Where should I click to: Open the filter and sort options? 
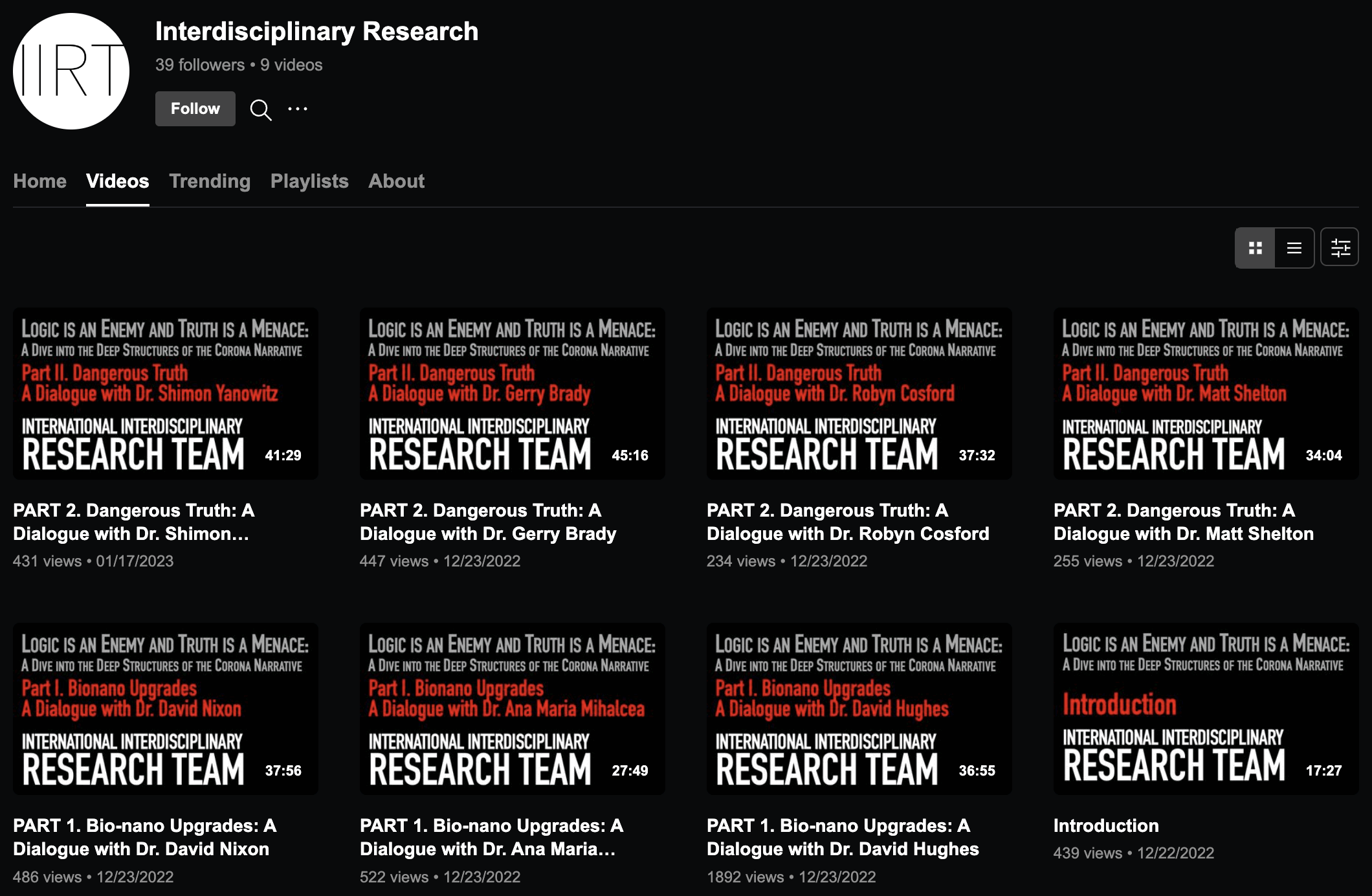point(1340,248)
